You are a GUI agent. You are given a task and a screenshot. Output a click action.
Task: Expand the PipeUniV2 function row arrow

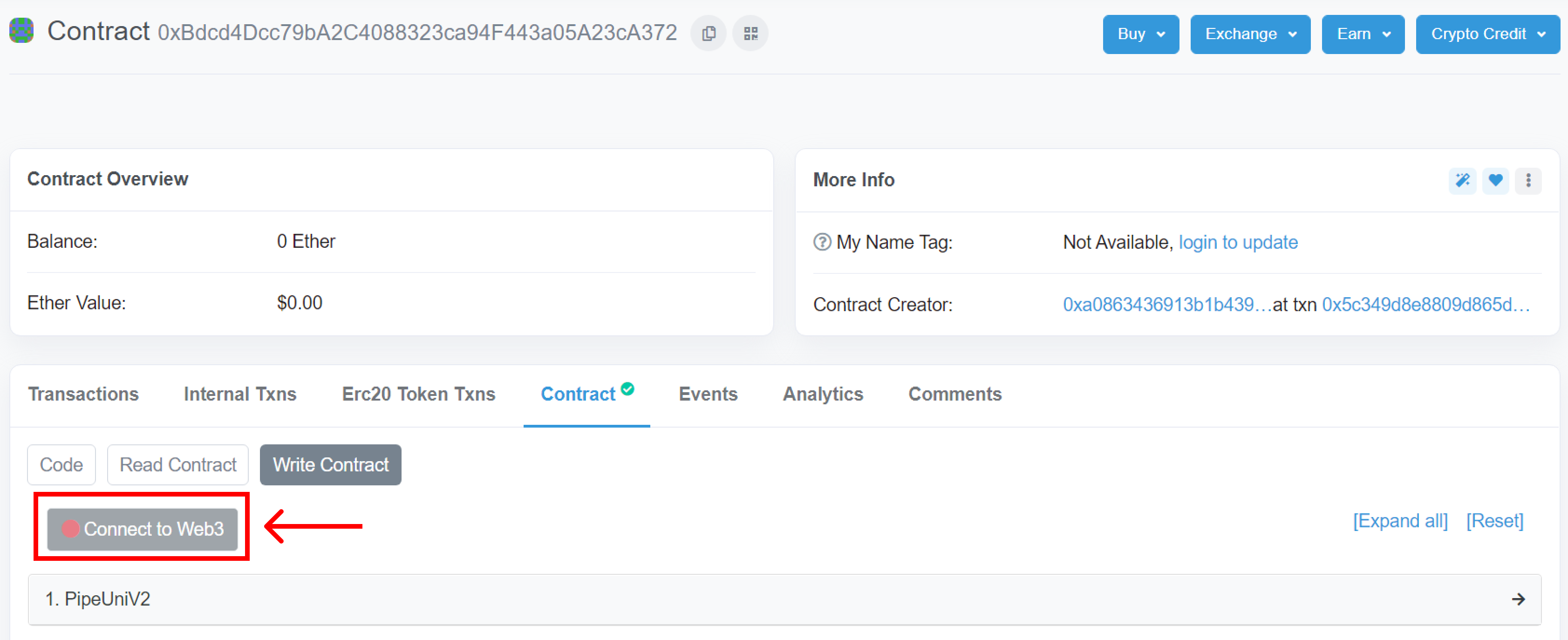(1519, 599)
